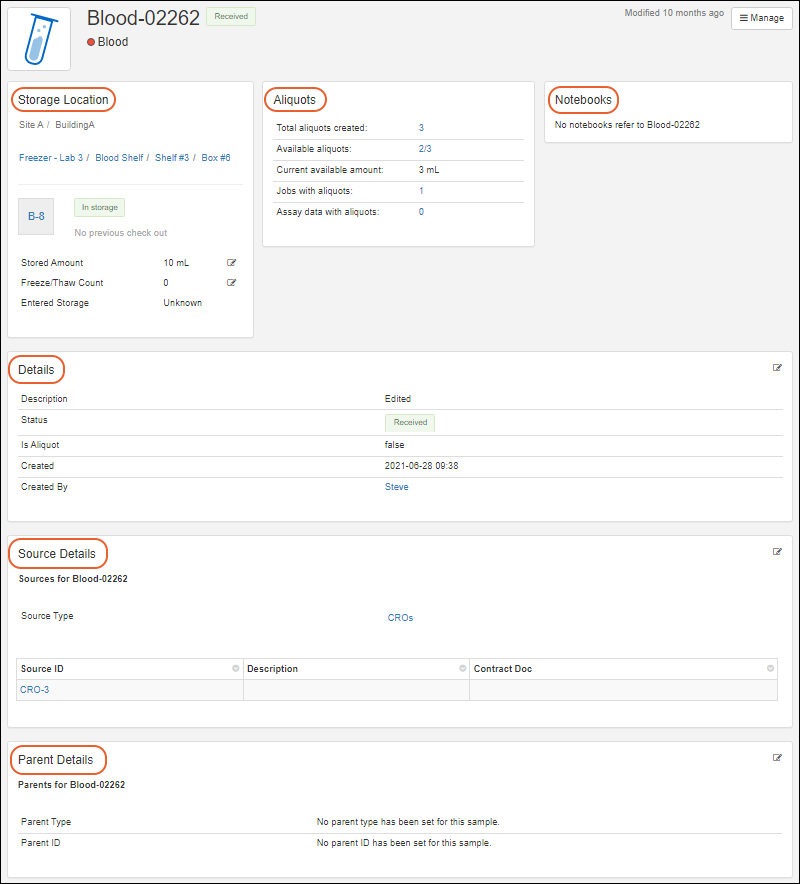Open the Manage menu
The image size is (800, 884).
click(762, 18)
